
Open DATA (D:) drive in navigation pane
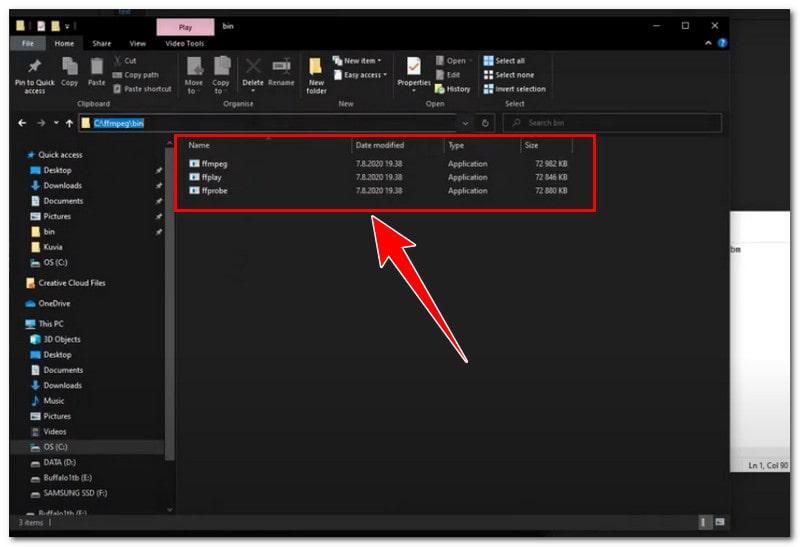62,464
